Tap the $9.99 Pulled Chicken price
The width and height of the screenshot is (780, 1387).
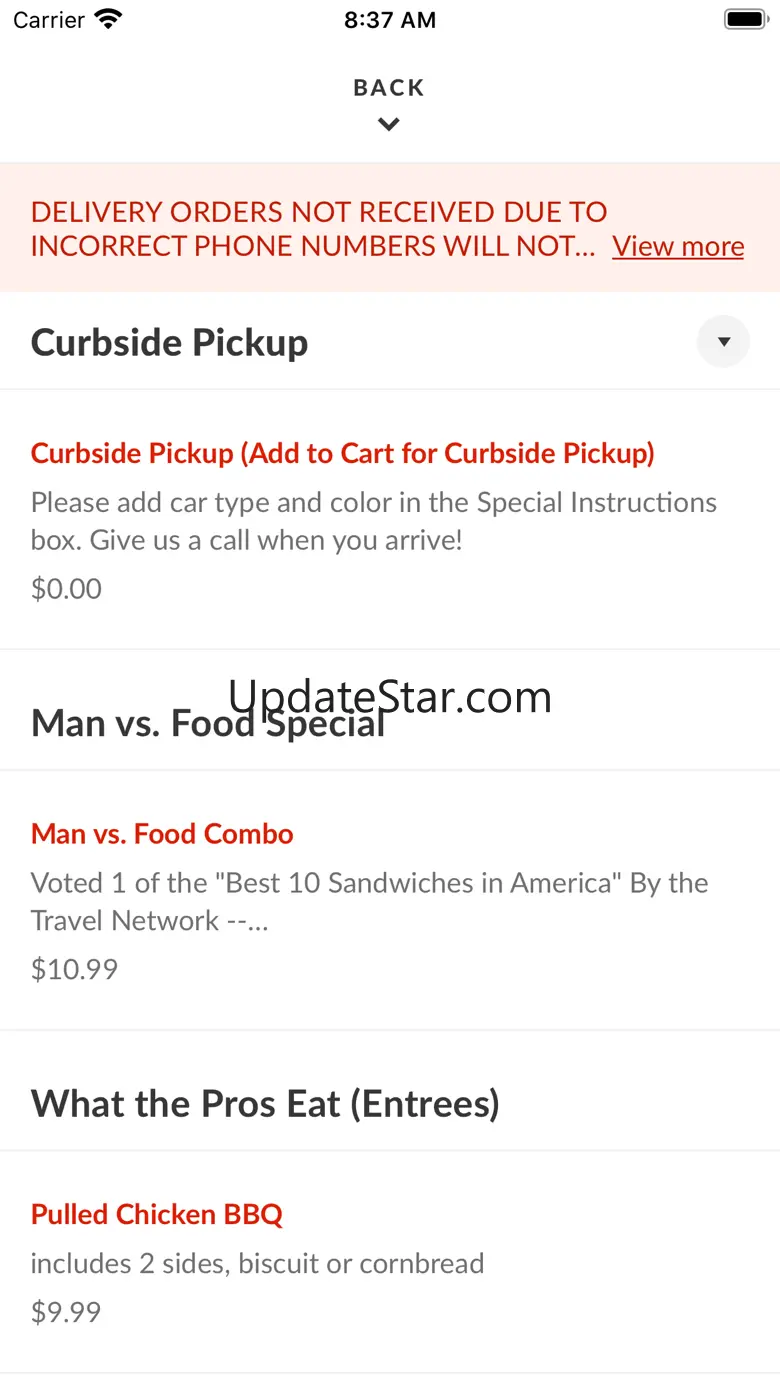66,1312
